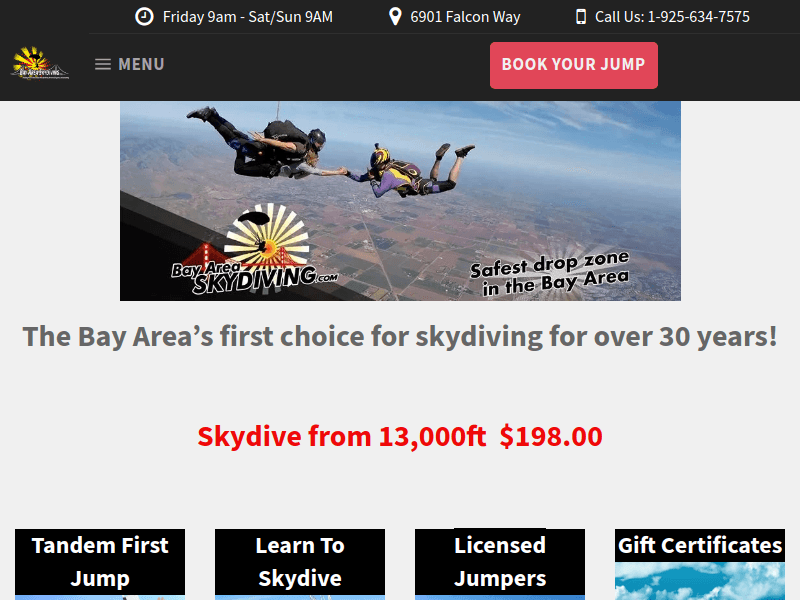Viewport: 800px width, 600px height.
Task: Click the Bay Area's first choice headline
Action: (x=400, y=337)
